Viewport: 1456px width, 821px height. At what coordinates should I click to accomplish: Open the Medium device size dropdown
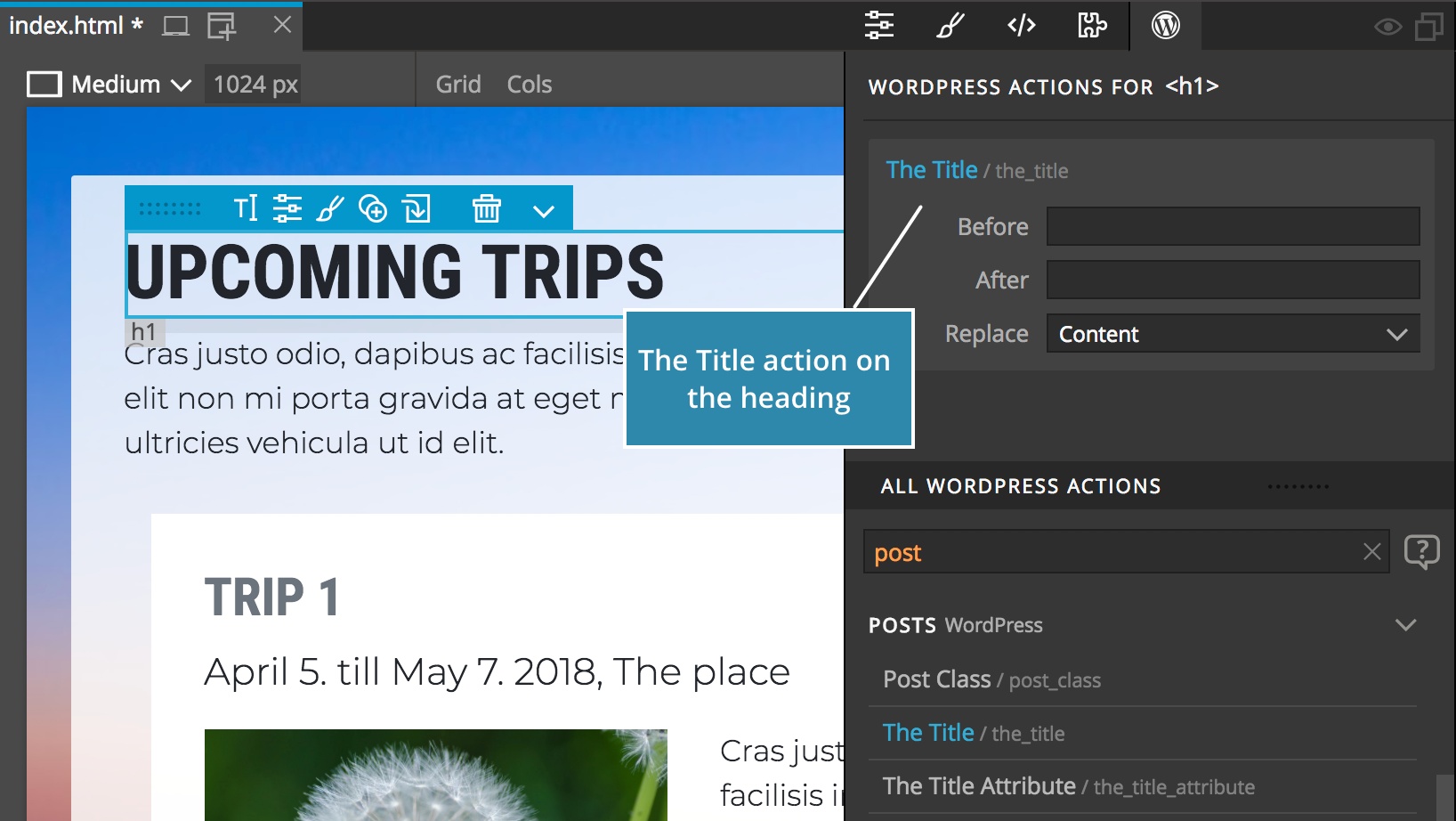(x=131, y=85)
